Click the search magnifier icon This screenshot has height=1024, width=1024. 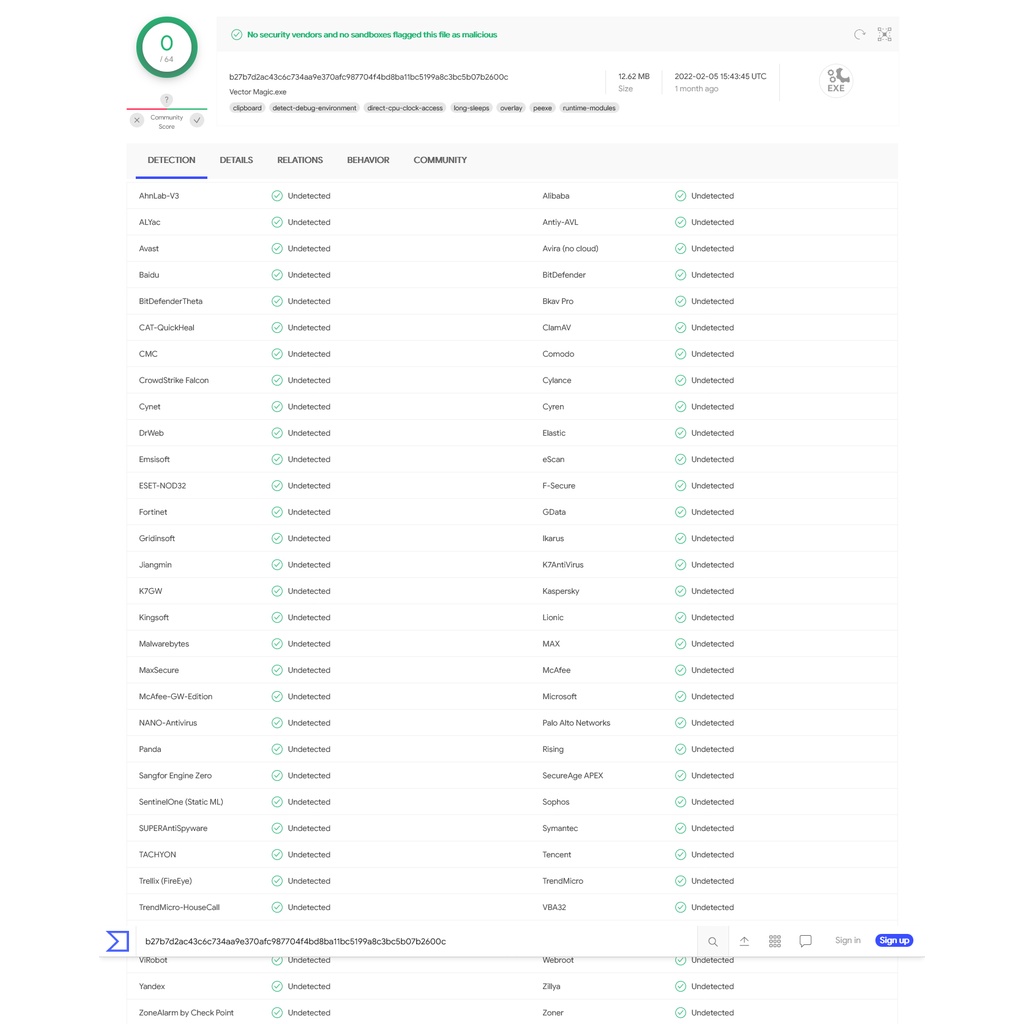click(x=712, y=941)
